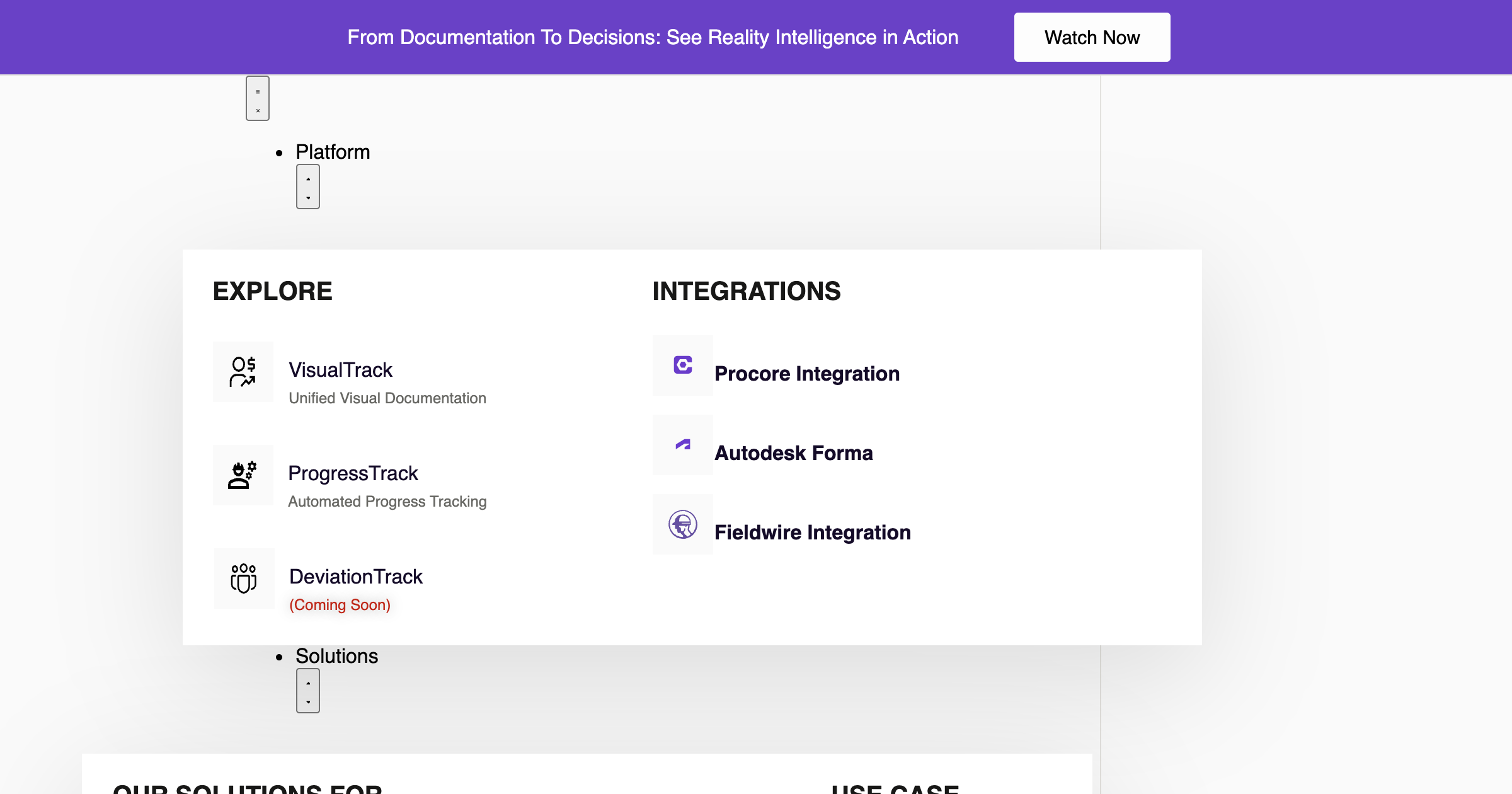Open the VisualTrack link
The height and width of the screenshot is (794, 1512).
(x=341, y=370)
